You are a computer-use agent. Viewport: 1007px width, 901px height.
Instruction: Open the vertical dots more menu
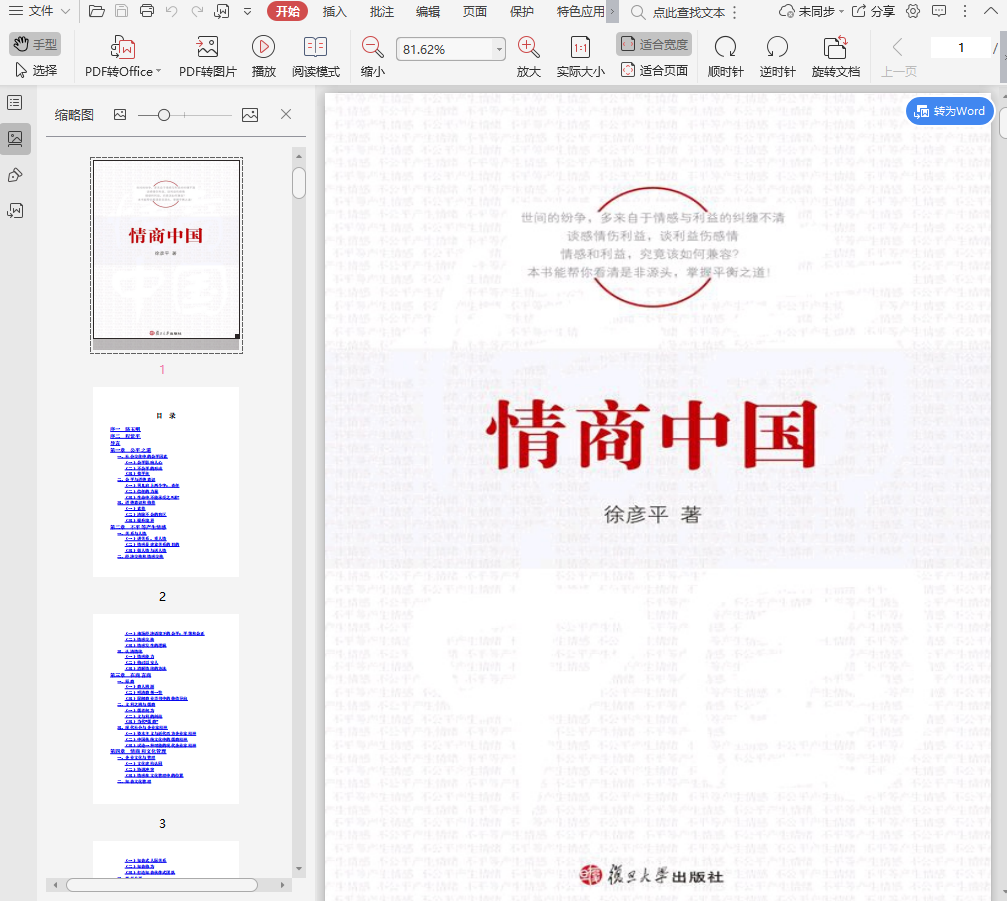tap(965, 12)
